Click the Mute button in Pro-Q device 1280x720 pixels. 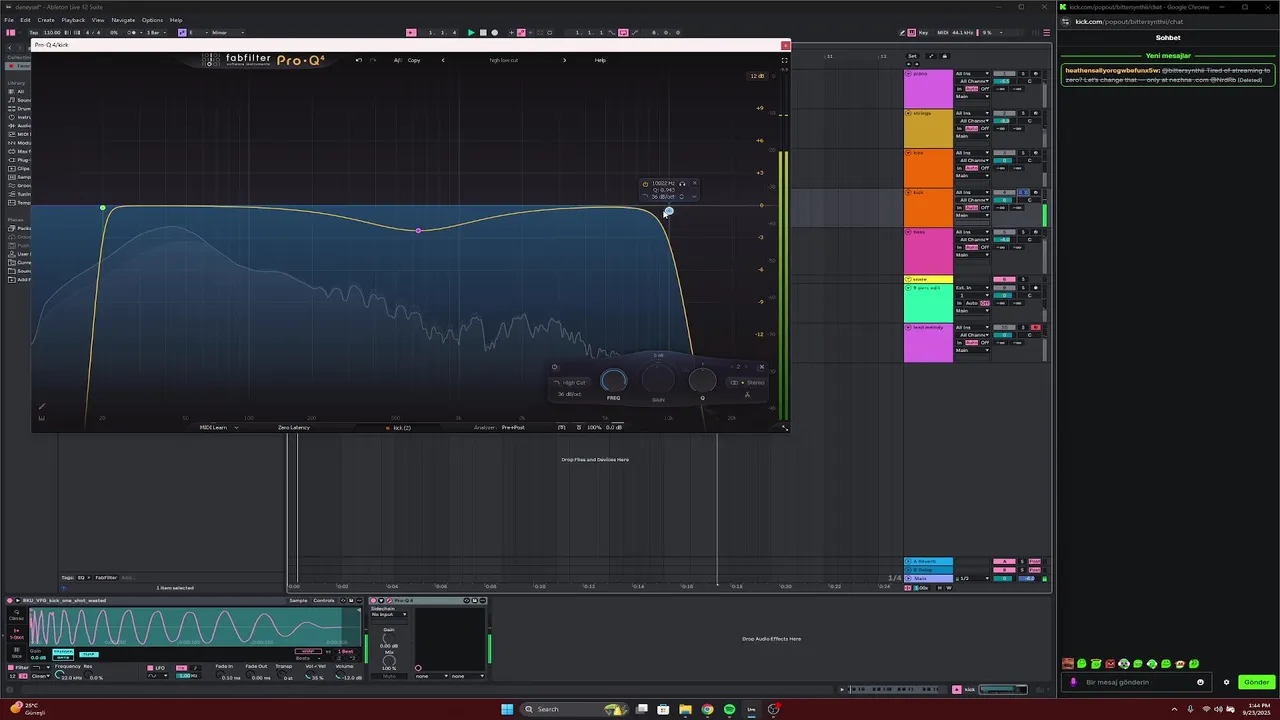click(x=389, y=676)
